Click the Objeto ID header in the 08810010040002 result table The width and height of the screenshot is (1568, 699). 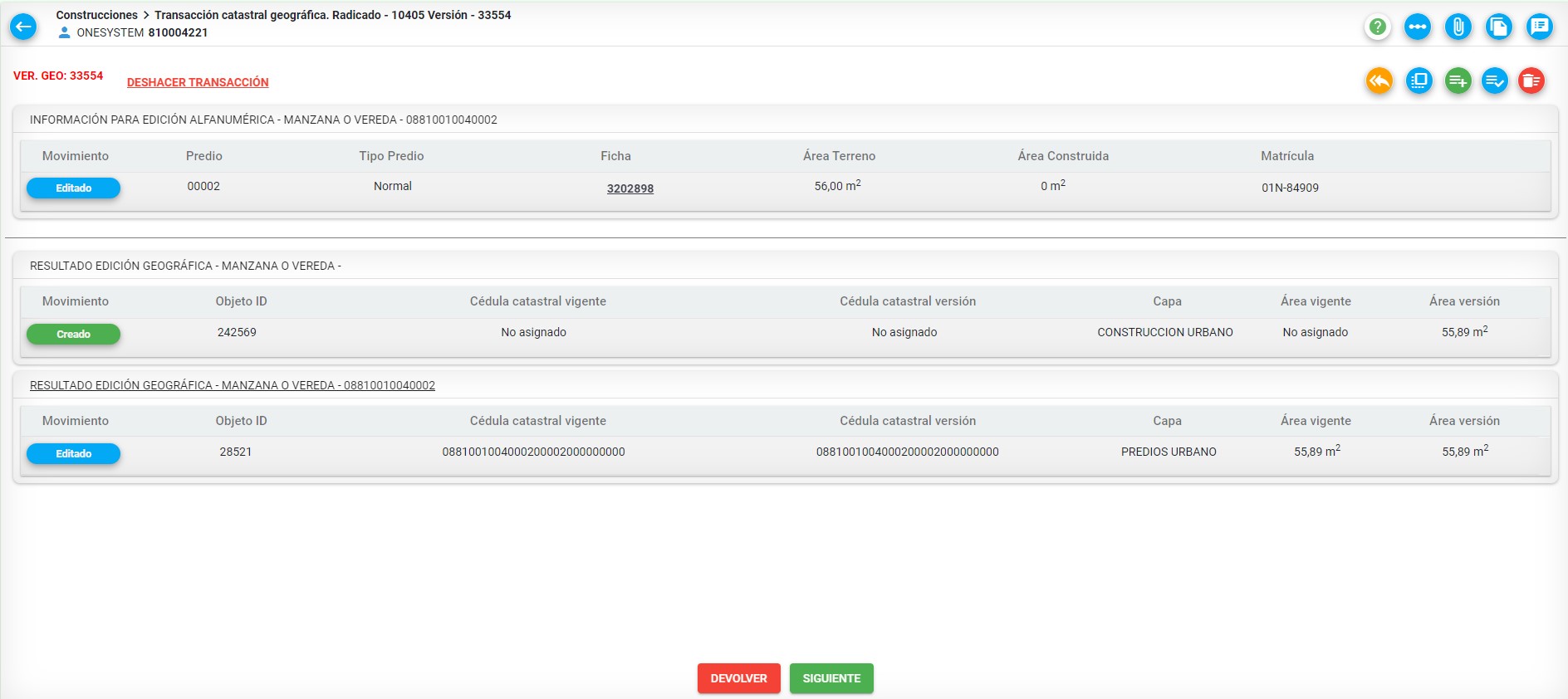(x=241, y=421)
